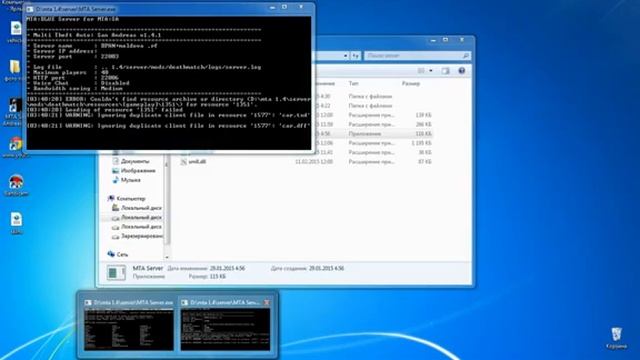Select the MTA San Andreas desktop shortcut
The image size is (640, 360).
click(x=16, y=106)
